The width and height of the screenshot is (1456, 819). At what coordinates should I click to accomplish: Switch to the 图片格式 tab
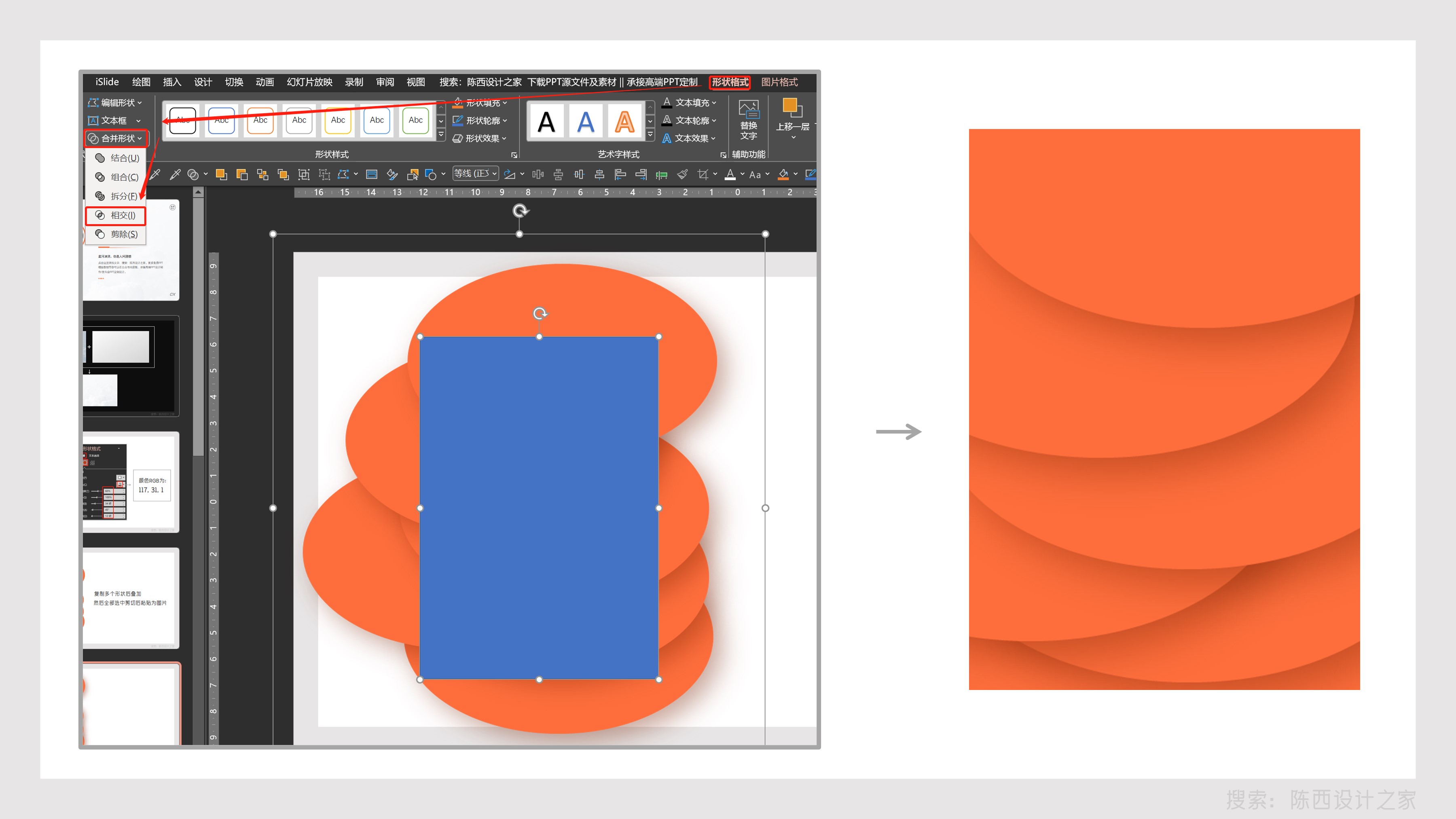(x=779, y=82)
